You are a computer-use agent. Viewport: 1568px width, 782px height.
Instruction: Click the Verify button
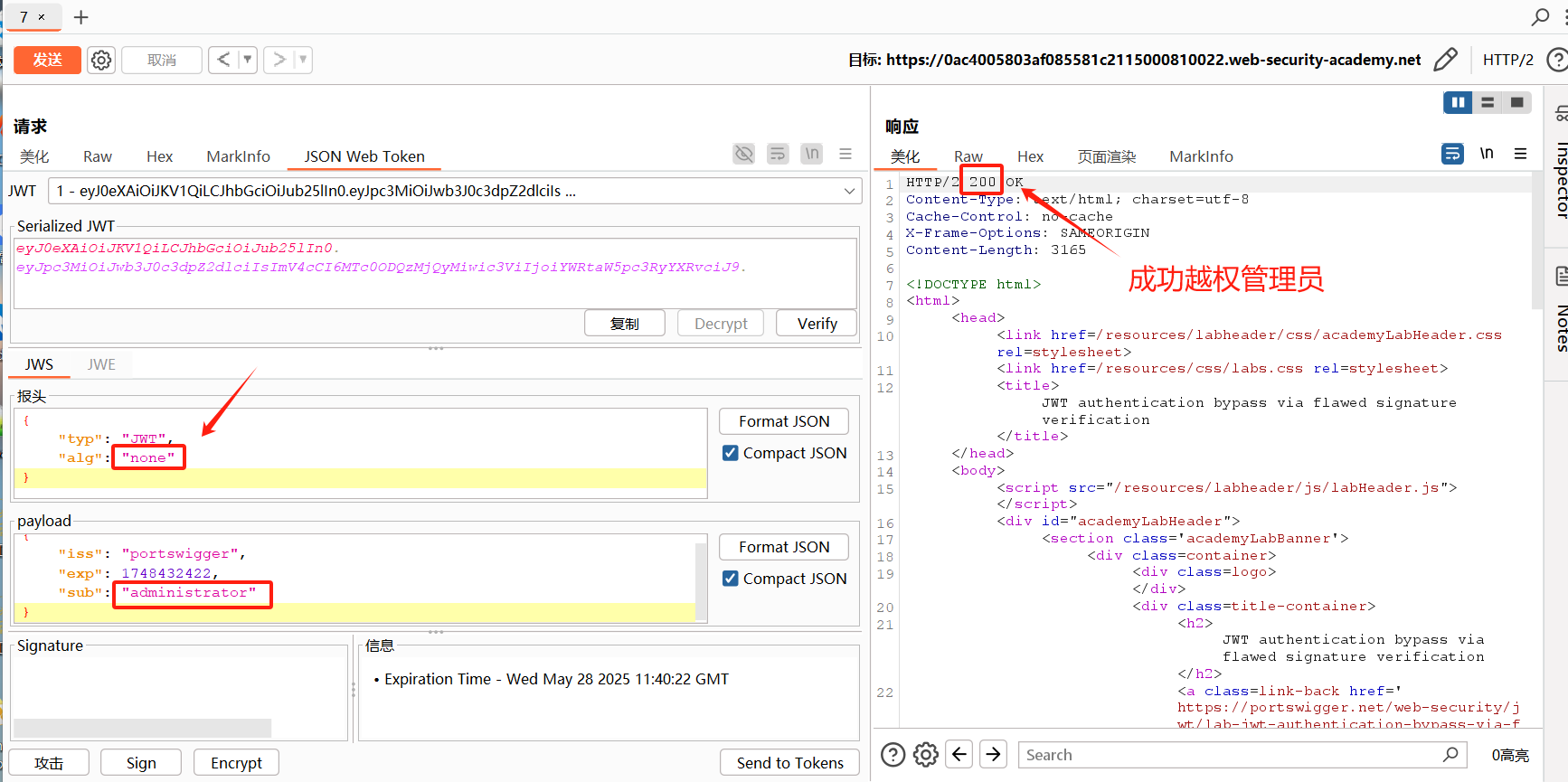tap(817, 324)
